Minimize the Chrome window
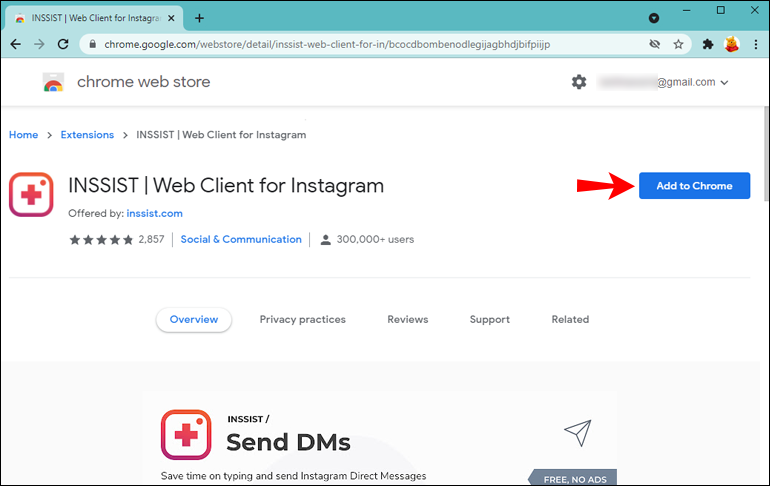The height and width of the screenshot is (486, 770). pos(687,10)
